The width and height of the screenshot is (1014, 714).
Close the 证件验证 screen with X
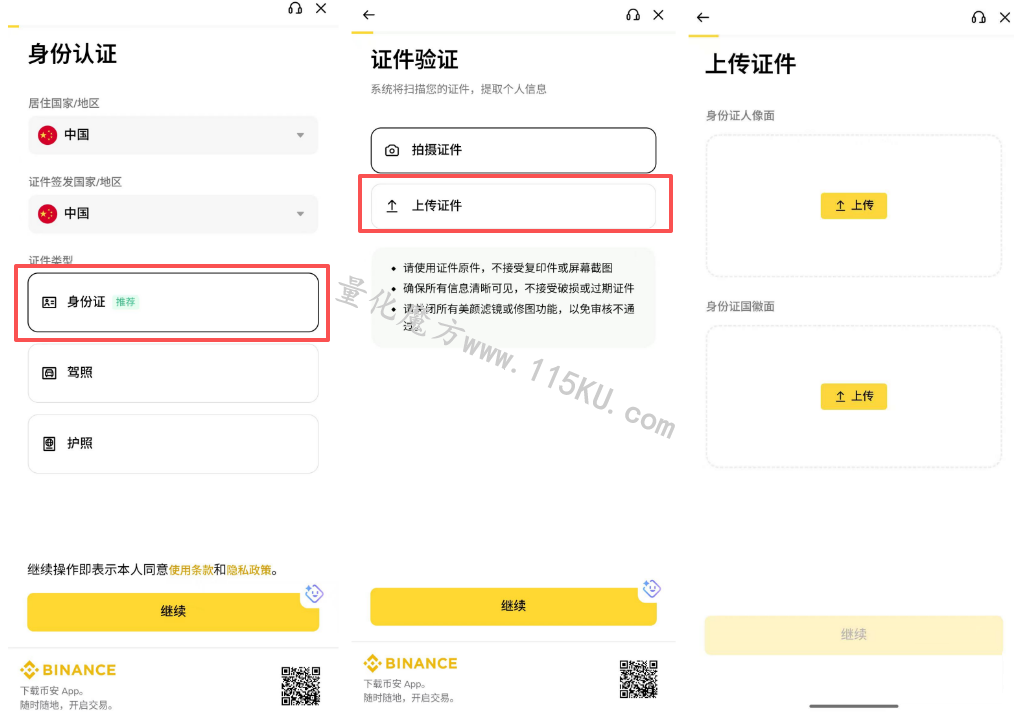658,15
